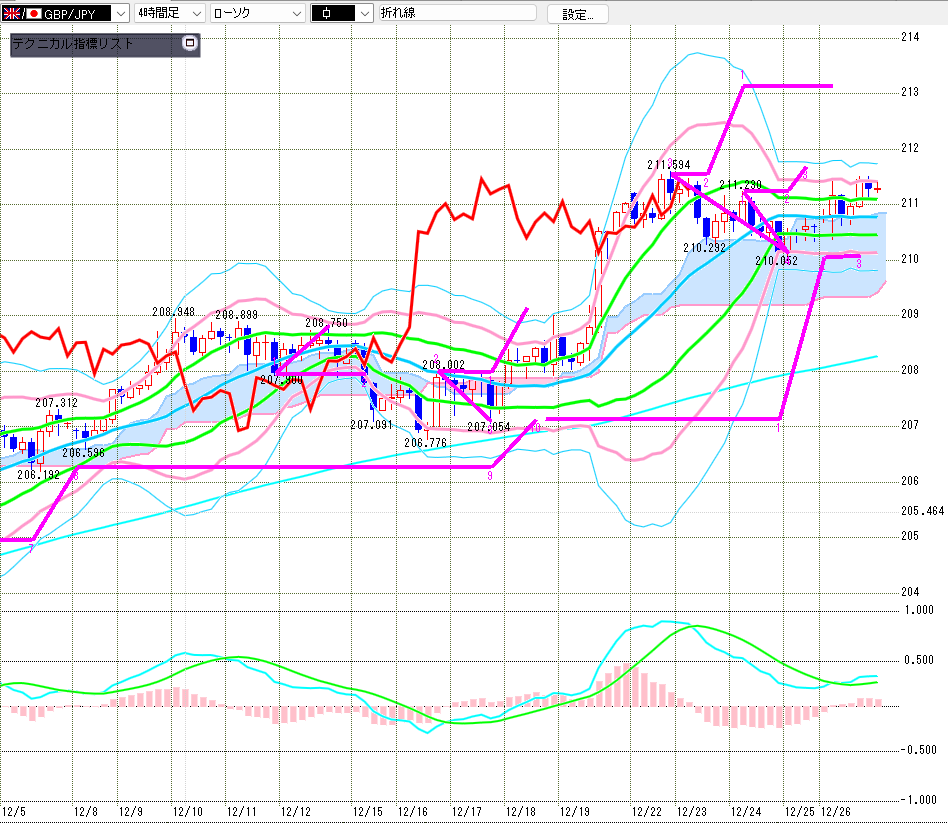Select the 211.594 high price label

(x=668, y=165)
